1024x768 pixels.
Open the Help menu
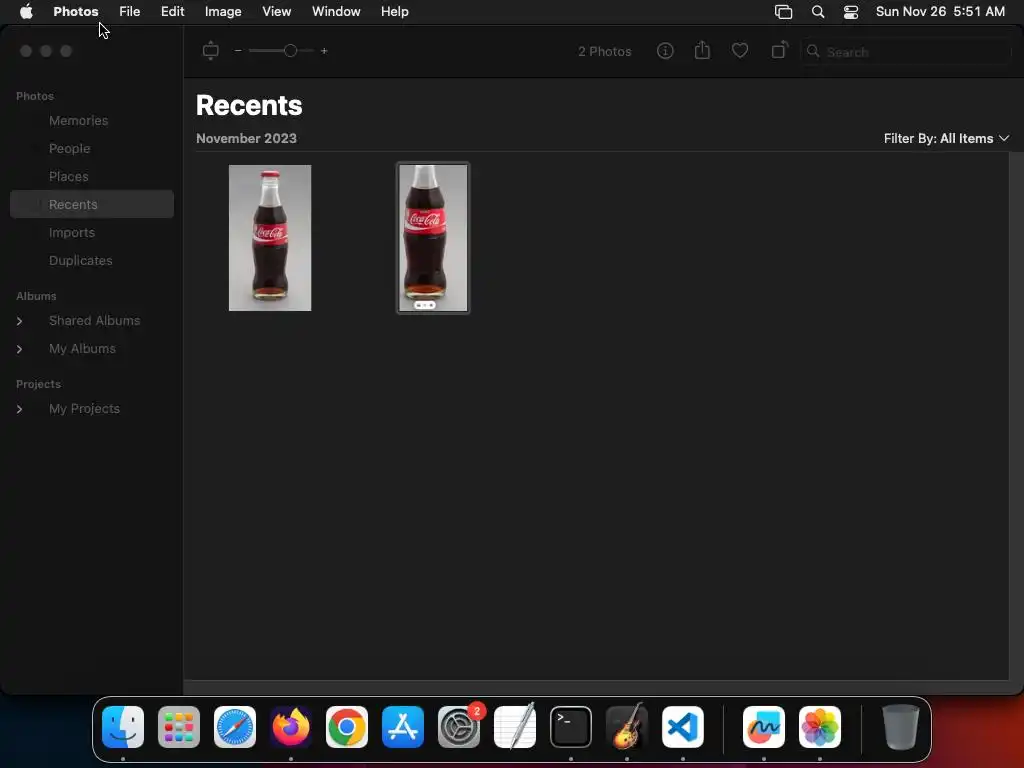(394, 12)
